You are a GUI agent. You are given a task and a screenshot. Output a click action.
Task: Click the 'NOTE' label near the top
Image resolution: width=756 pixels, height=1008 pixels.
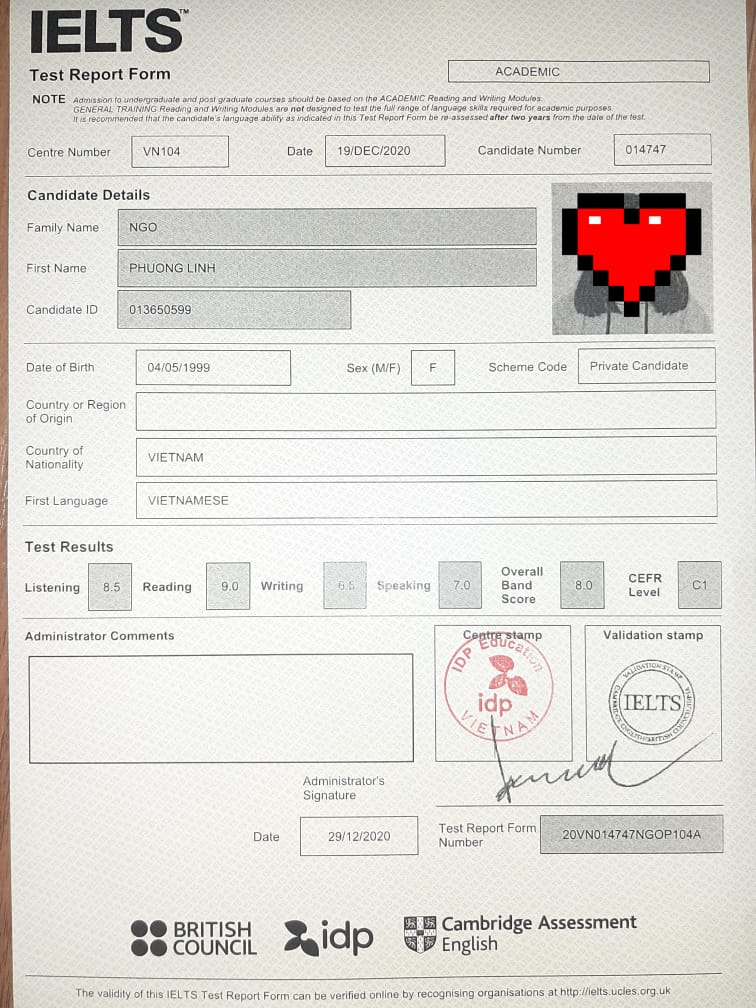click(49, 99)
